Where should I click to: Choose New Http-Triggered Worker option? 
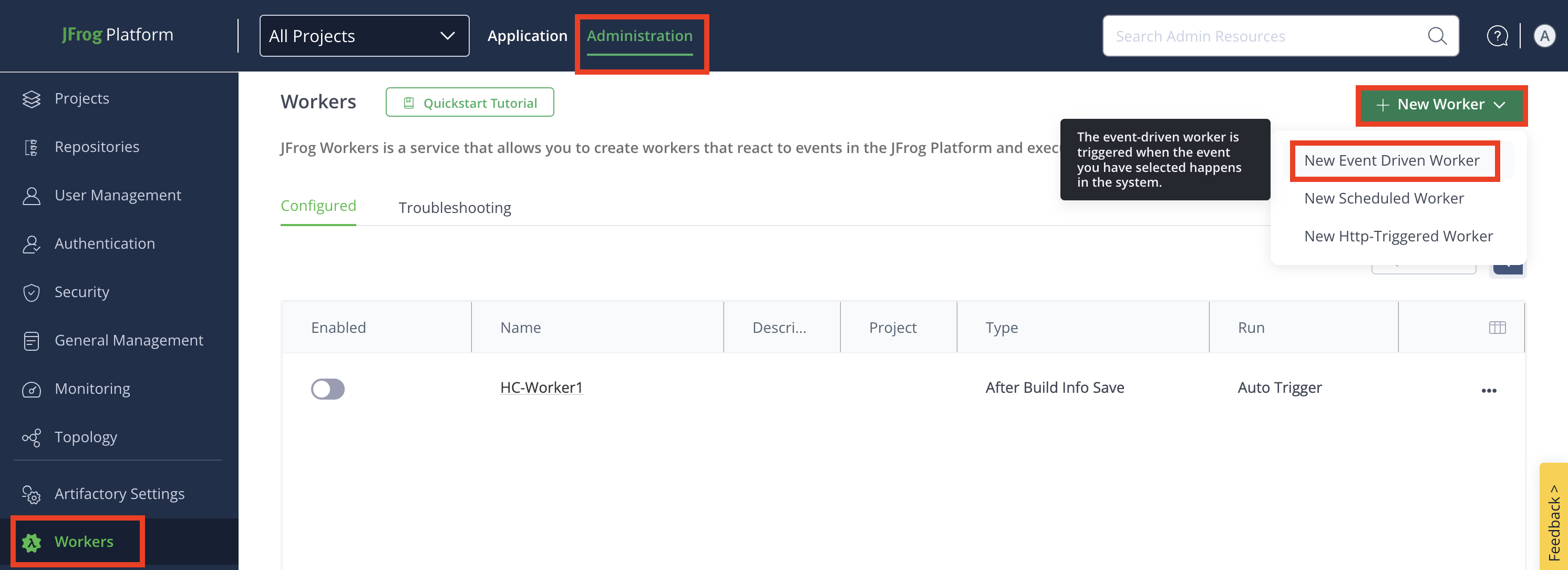click(x=1398, y=236)
